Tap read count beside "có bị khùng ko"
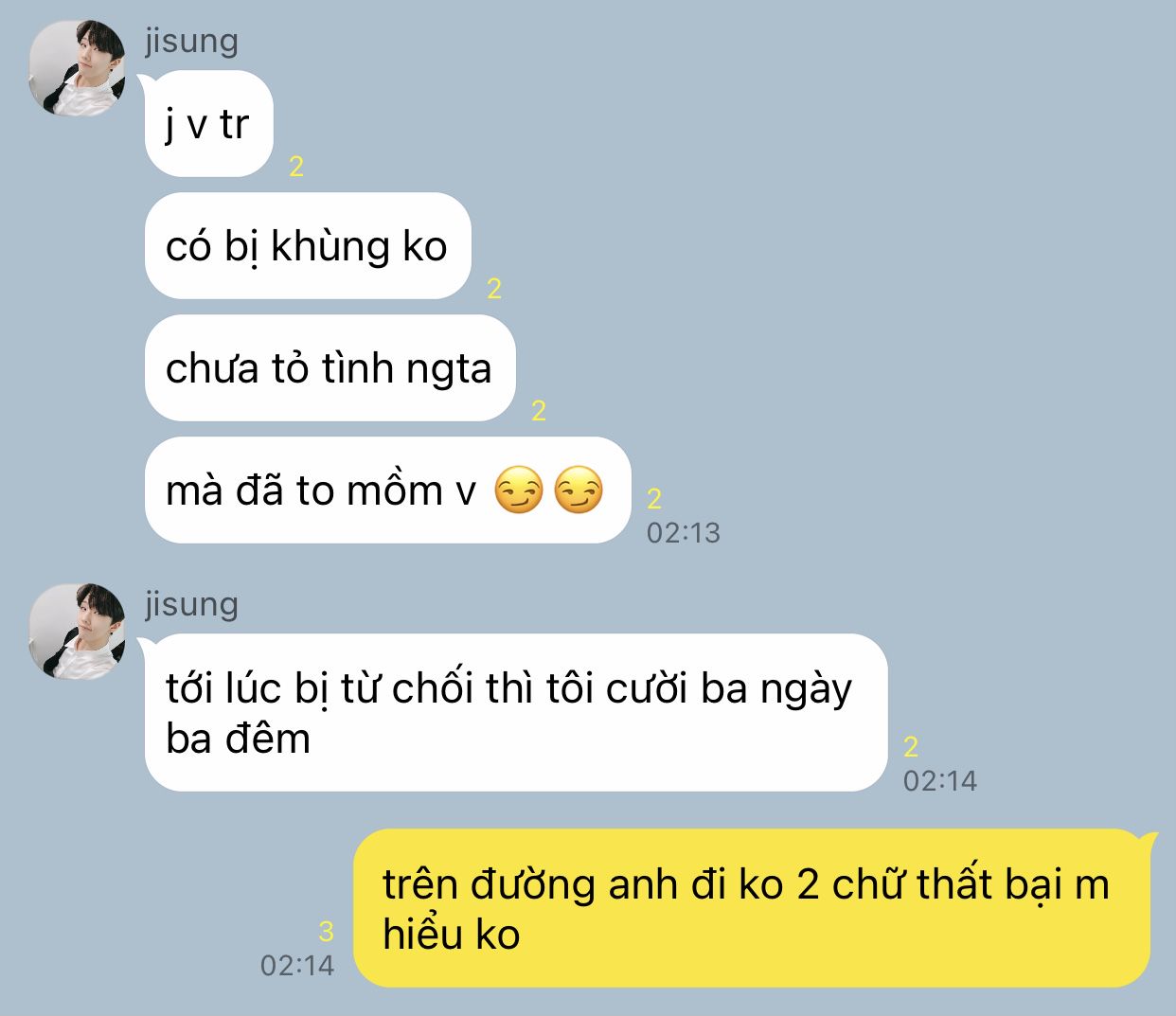Screen dimensions: 1176x1016 point(494,289)
